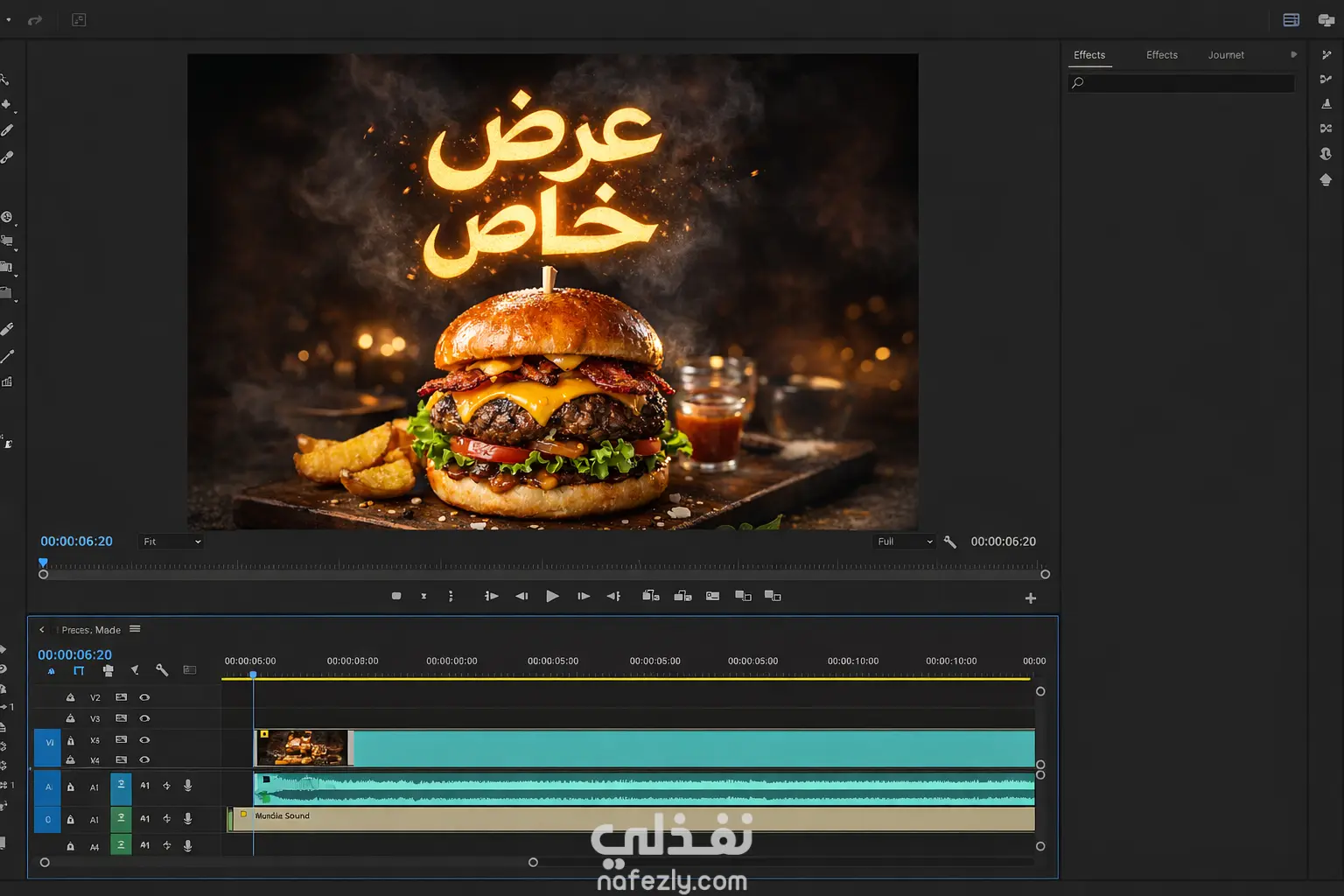Click the top pen icon in right-edge strip
The image size is (1344, 896).
coord(1326,55)
